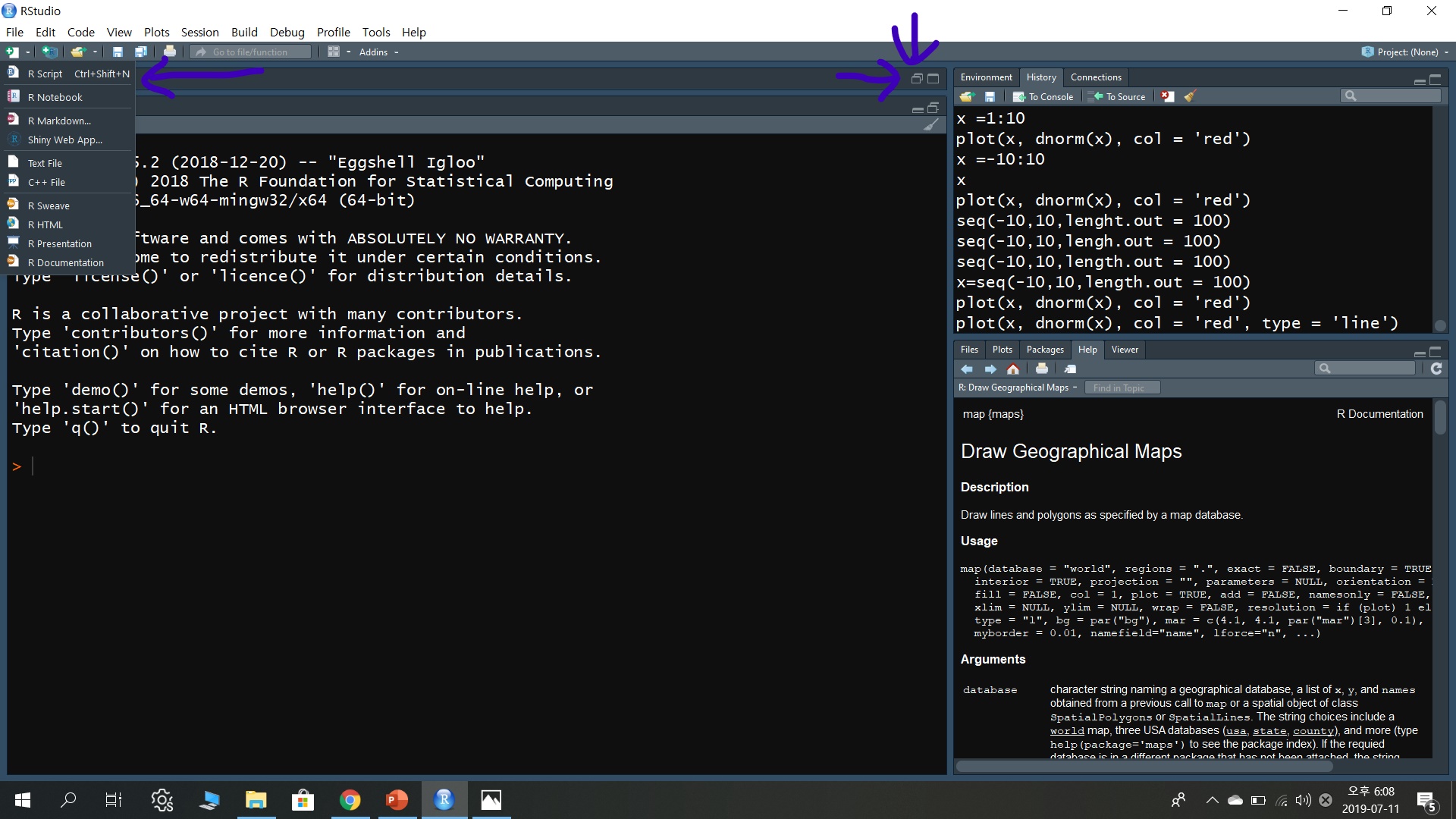Send selected history To Console
The image size is (1456, 819).
pyautogui.click(x=1043, y=96)
